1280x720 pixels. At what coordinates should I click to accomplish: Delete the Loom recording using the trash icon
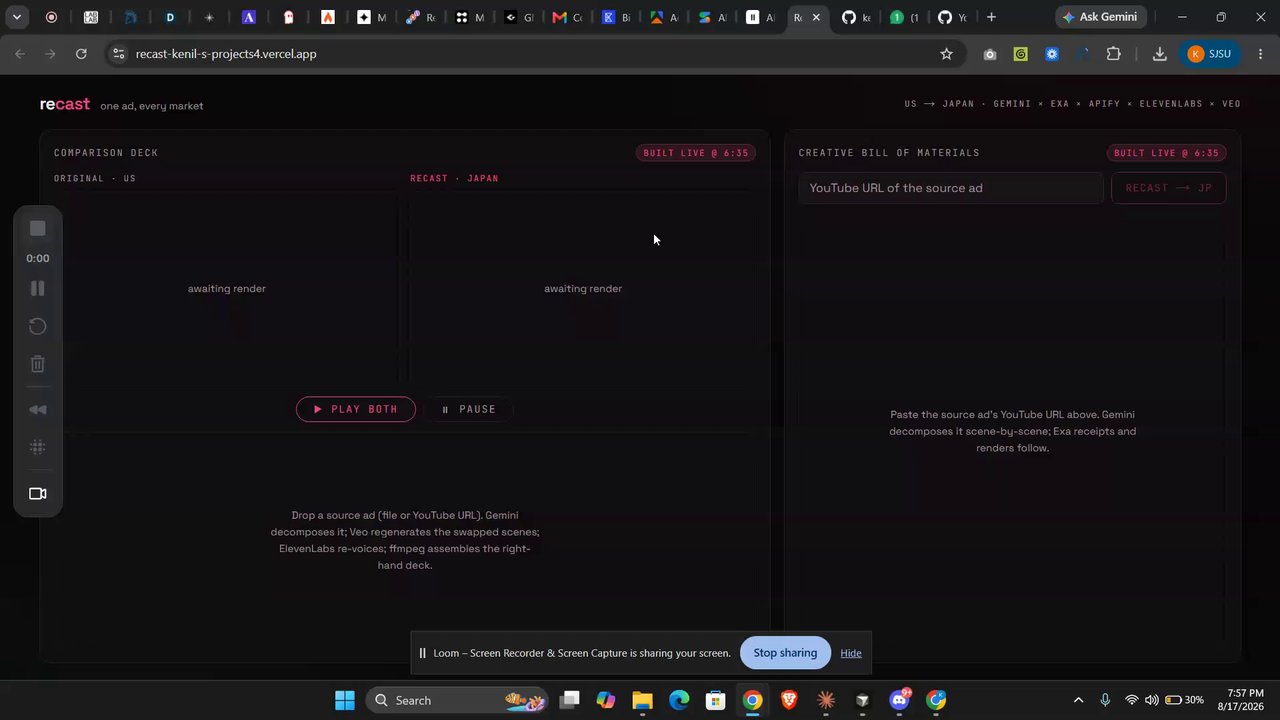[38, 364]
